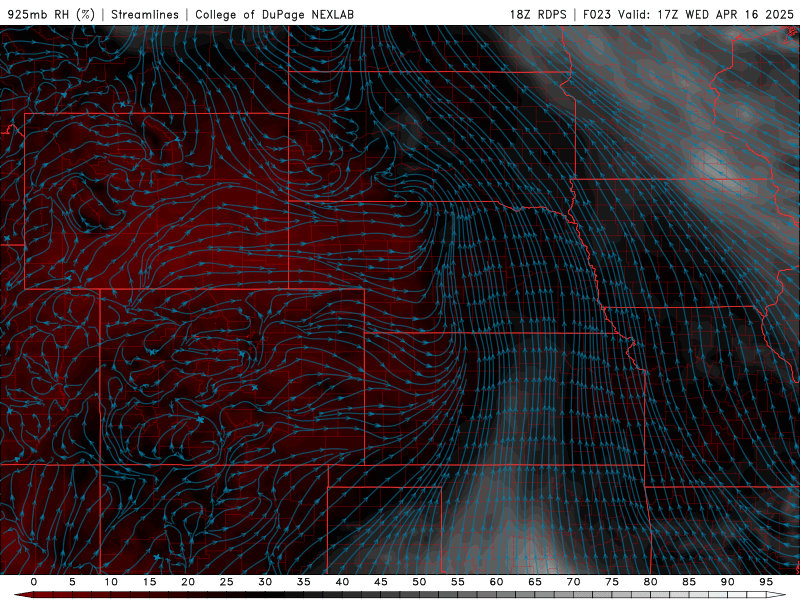The image size is (800, 600).
Task: Click the "10" label on color scale
Action: pos(111,582)
